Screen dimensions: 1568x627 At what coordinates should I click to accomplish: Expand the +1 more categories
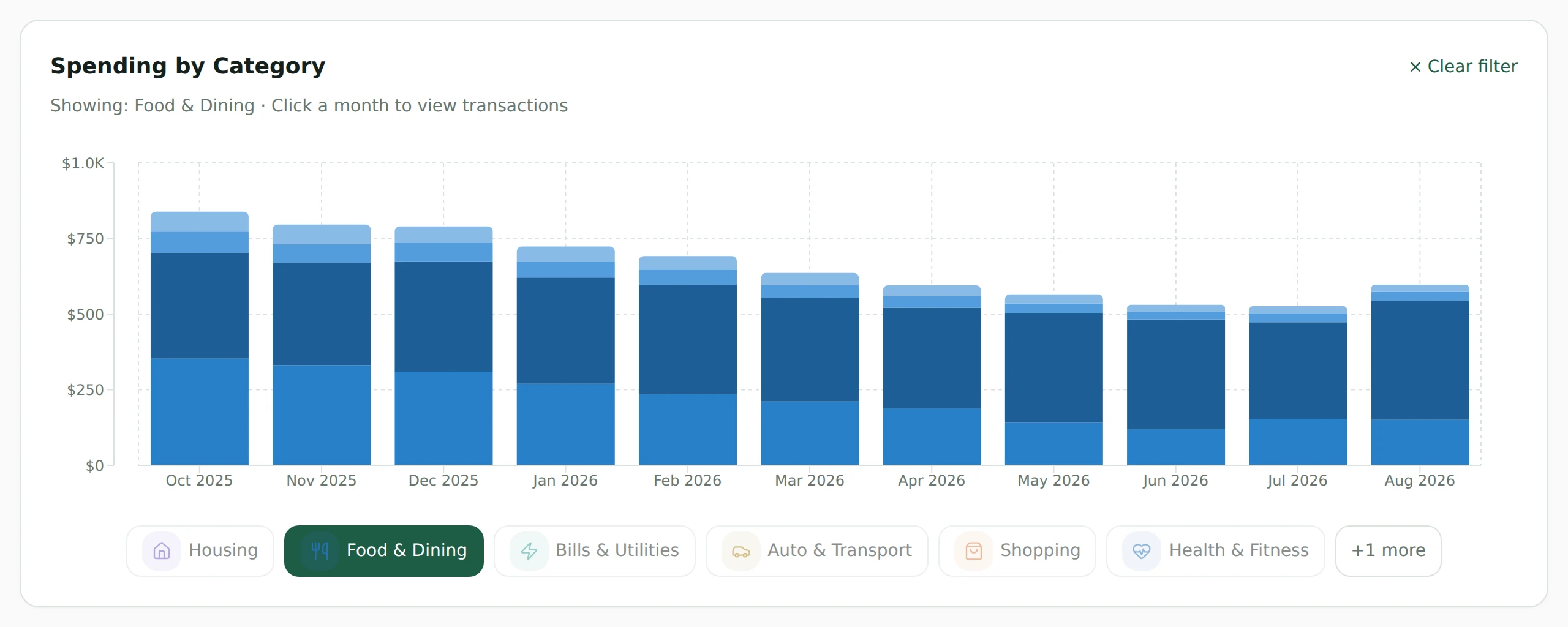coord(1389,551)
